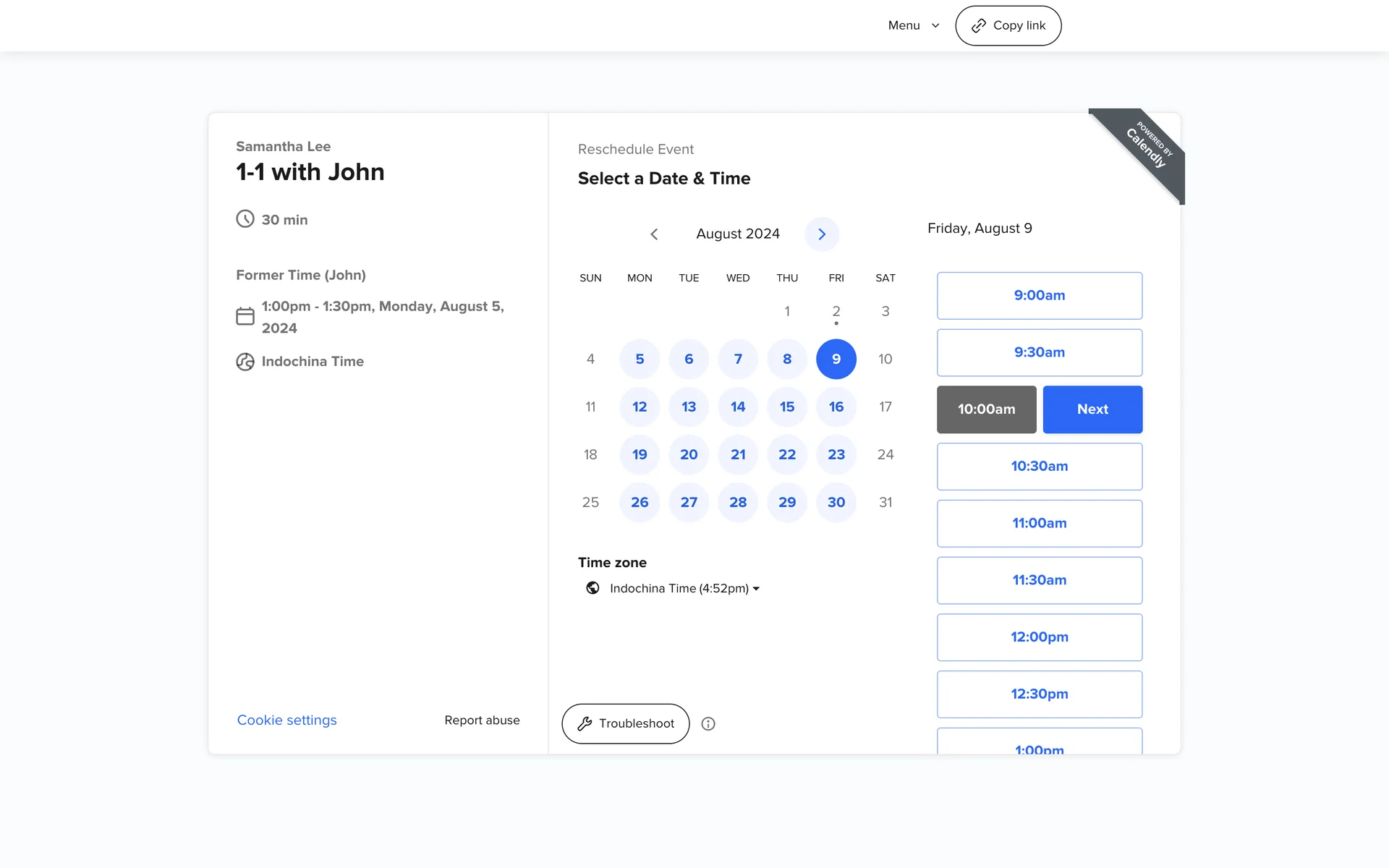This screenshot has height=868, width=1389.
Task: Pick August 27 in the calendar
Action: pos(688,502)
